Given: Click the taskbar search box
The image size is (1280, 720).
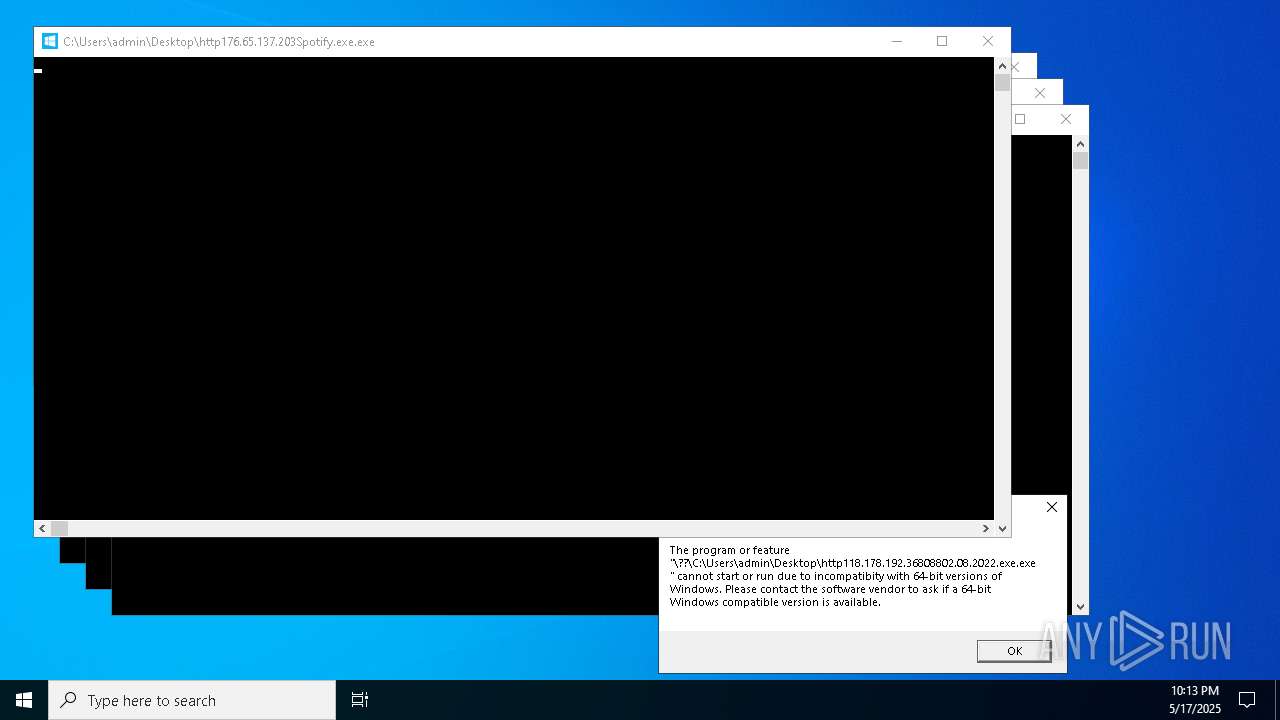Looking at the screenshot, I should pyautogui.click(x=192, y=700).
